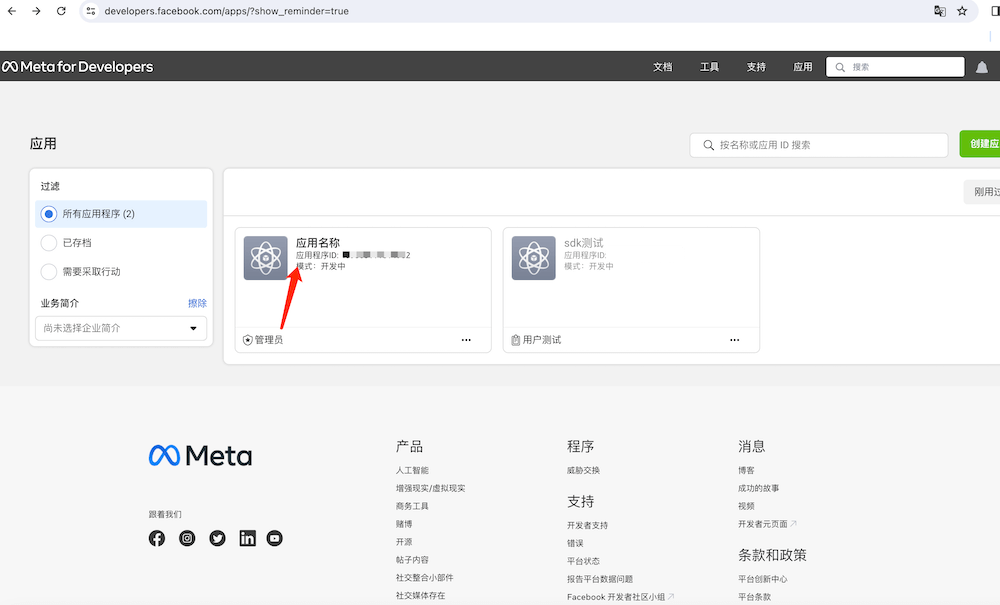
Task: Bookmark this page with star icon
Action: click(x=962, y=11)
